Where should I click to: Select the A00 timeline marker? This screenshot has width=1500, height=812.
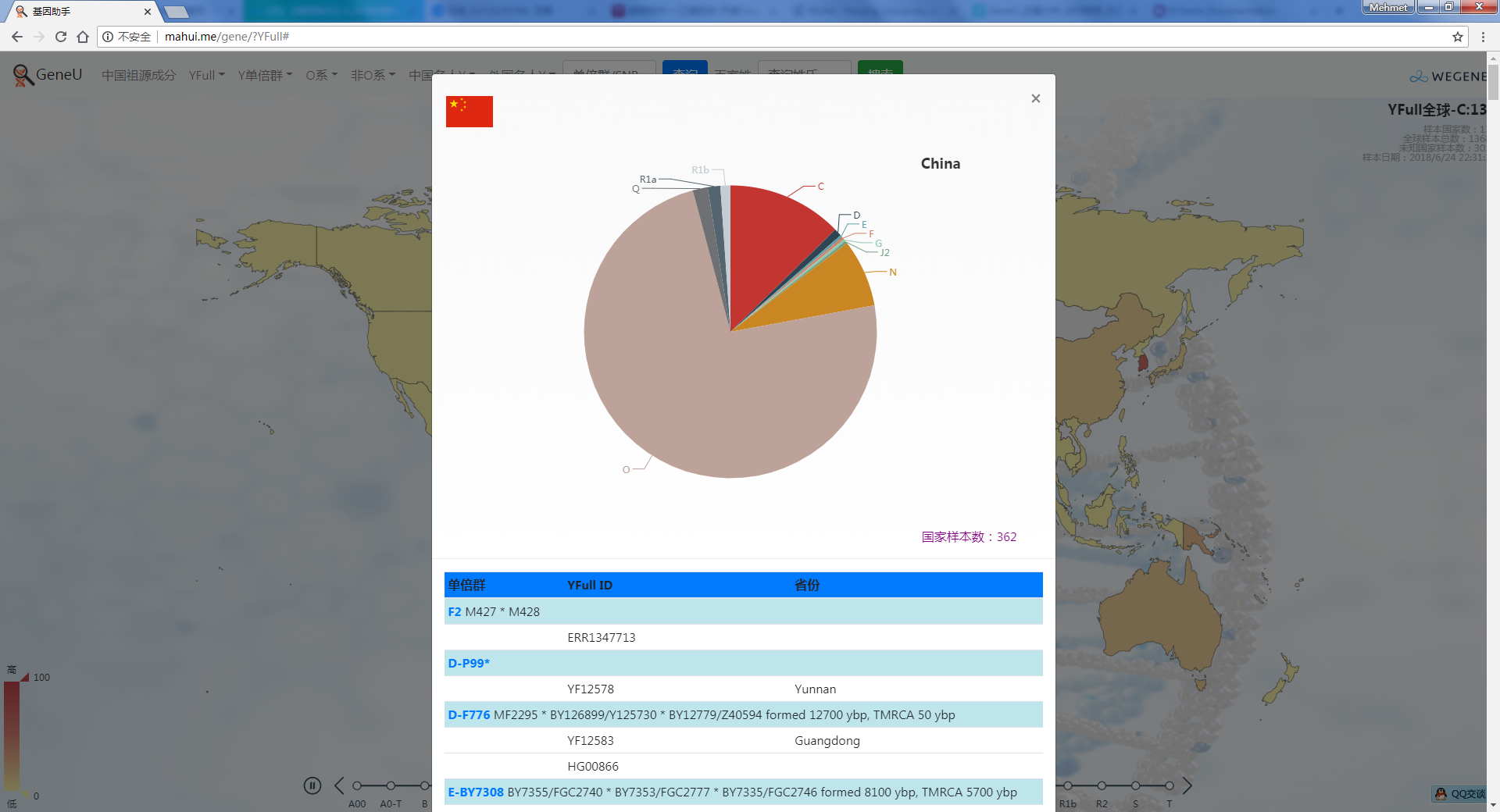click(357, 786)
